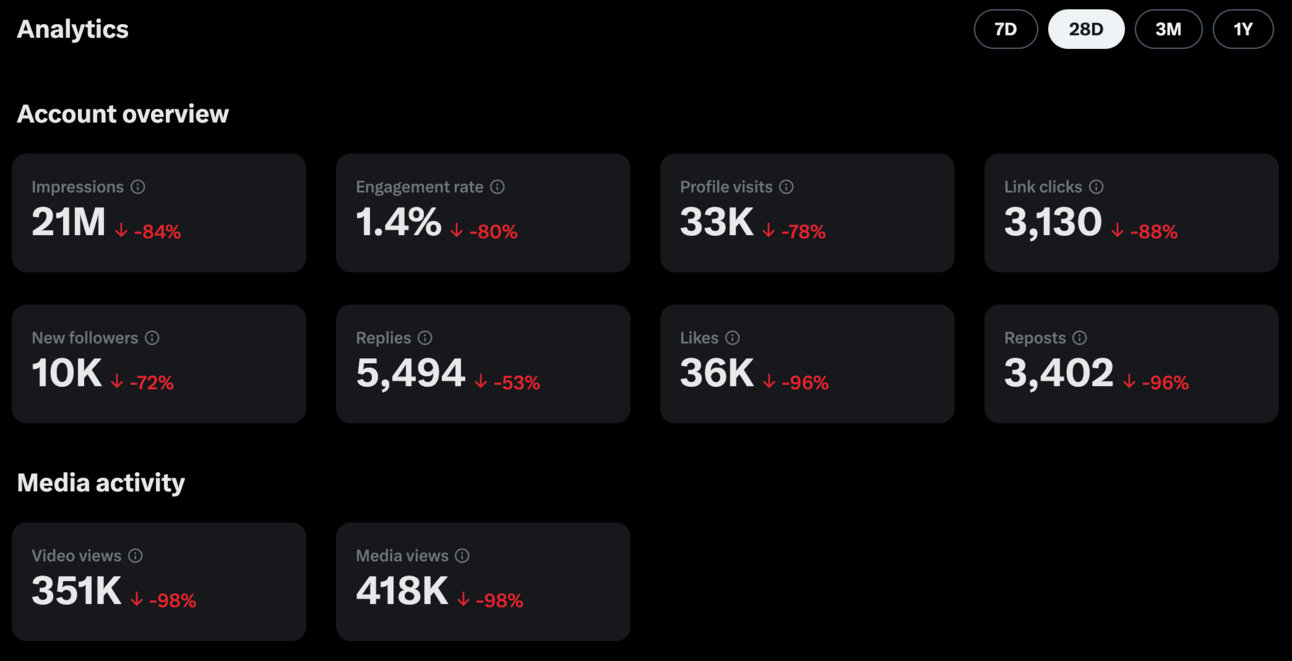The width and height of the screenshot is (1292, 661).
Task: Click the Reposts info icon
Action: coord(1079,338)
